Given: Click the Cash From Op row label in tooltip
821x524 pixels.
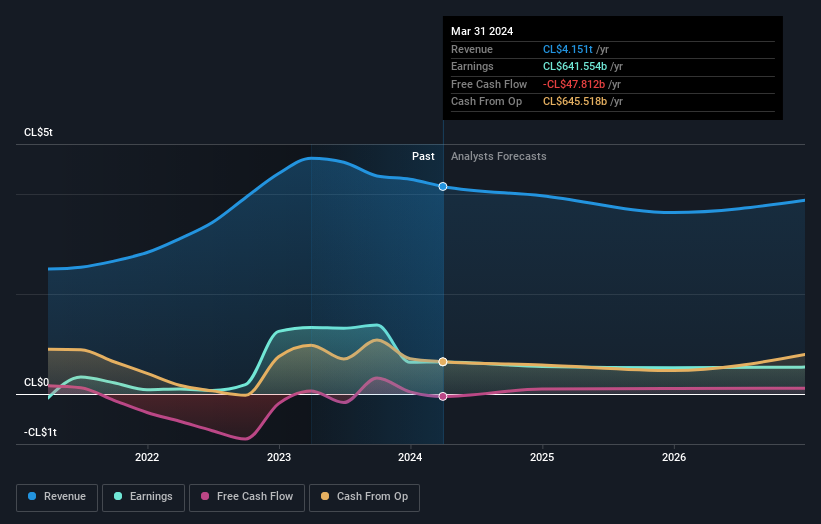Looking at the screenshot, I should 486,102.
